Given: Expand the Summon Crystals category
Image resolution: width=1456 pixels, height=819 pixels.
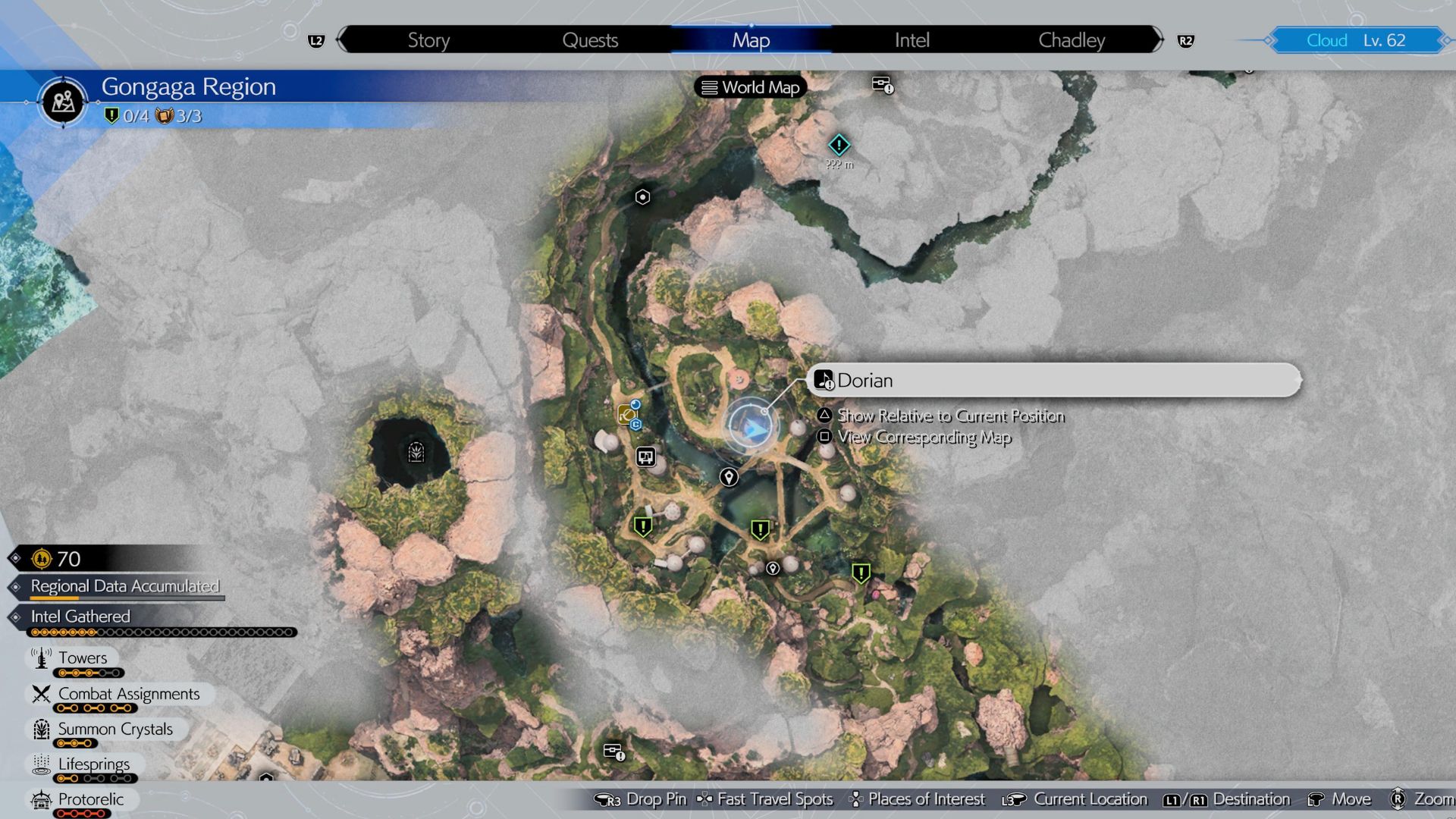Looking at the screenshot, I should pyautogui.click(x=115, y=730).
